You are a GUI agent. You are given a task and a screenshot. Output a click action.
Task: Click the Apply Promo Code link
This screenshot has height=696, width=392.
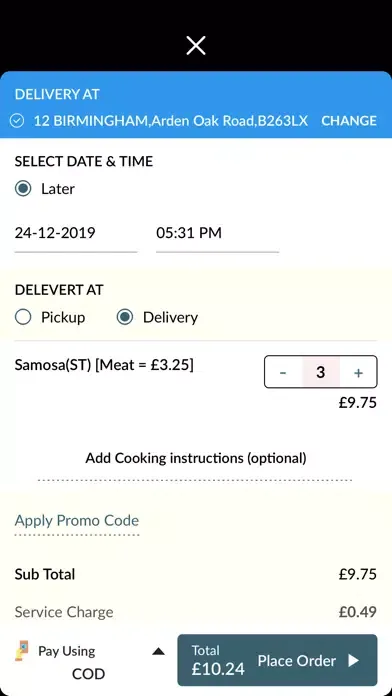tap(77, 520)
